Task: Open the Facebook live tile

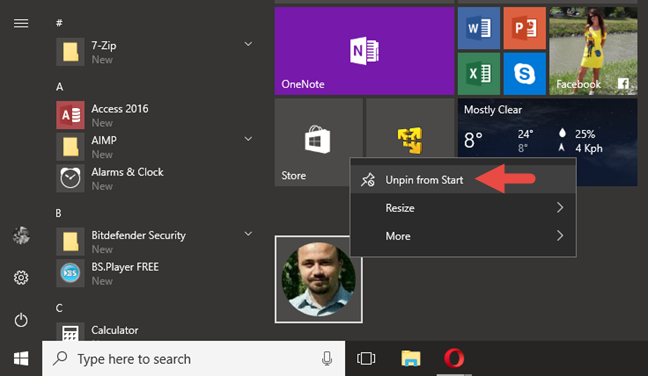Action: click(x=593, y=51)
